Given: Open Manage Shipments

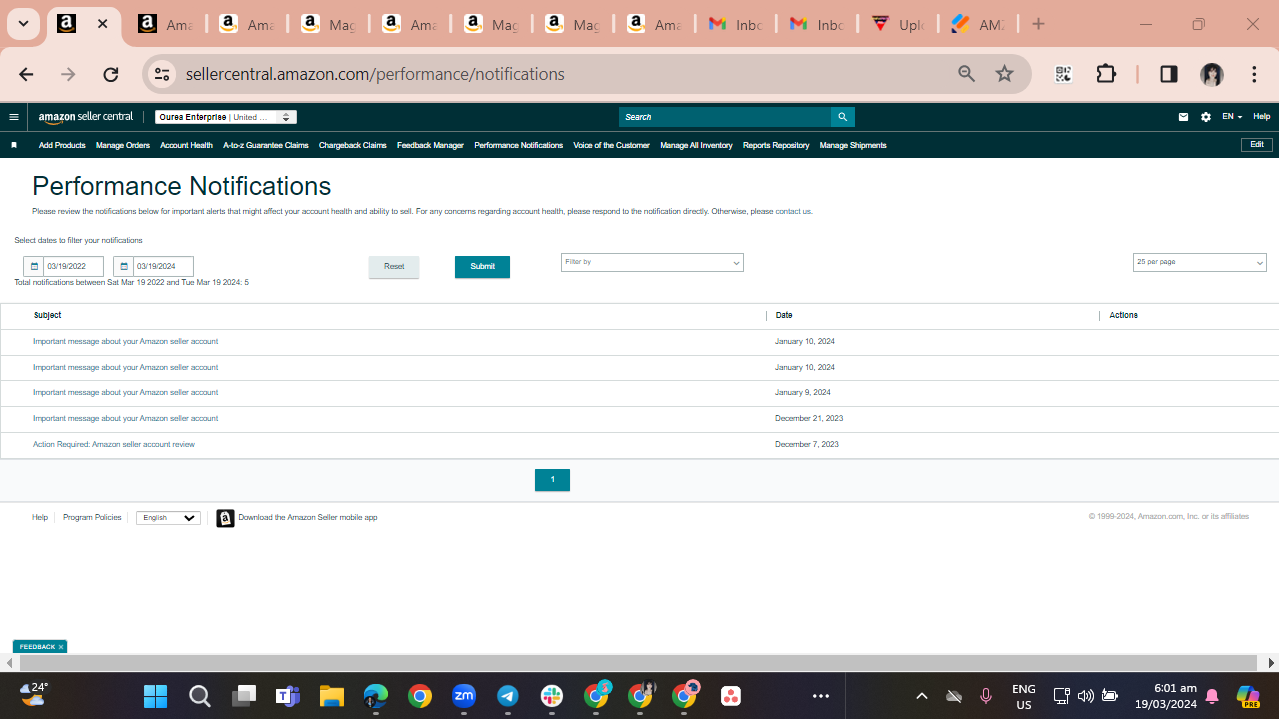Looking at the screenshot, I should tap(853, 145).
